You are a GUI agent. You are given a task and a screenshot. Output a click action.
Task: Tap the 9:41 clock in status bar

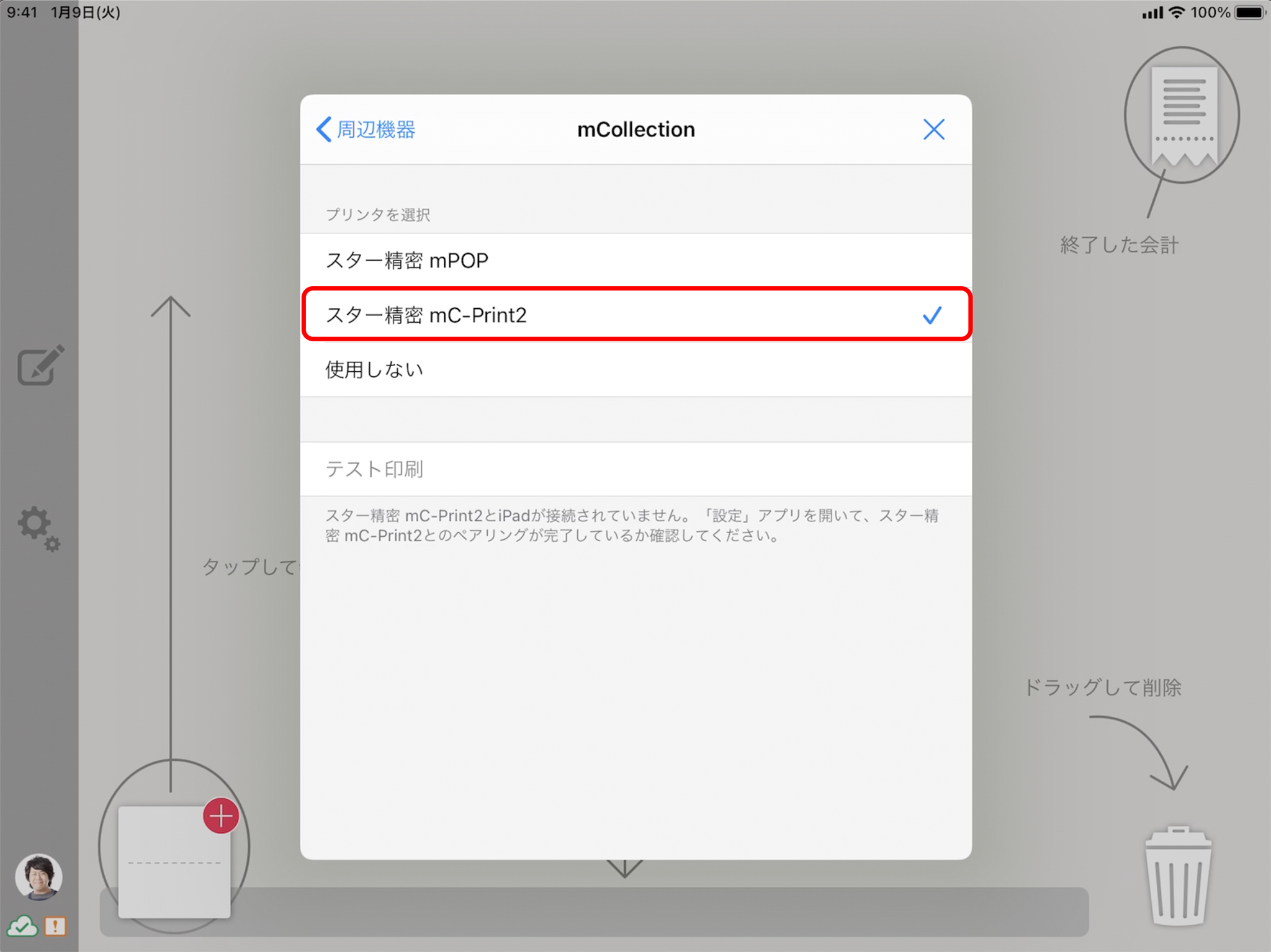coord(22,12)
